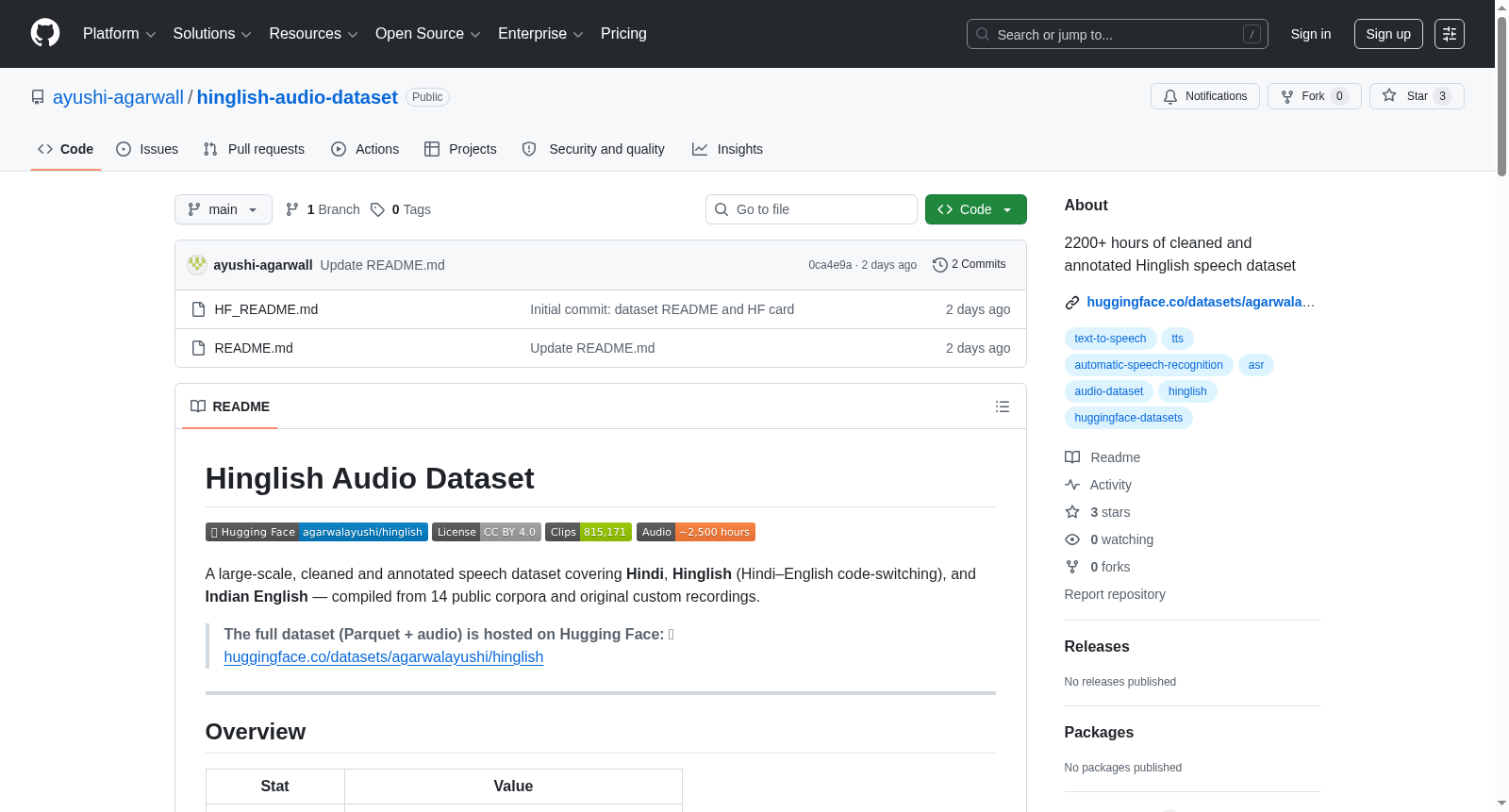Expand the Platform menu

coord(120,34)
